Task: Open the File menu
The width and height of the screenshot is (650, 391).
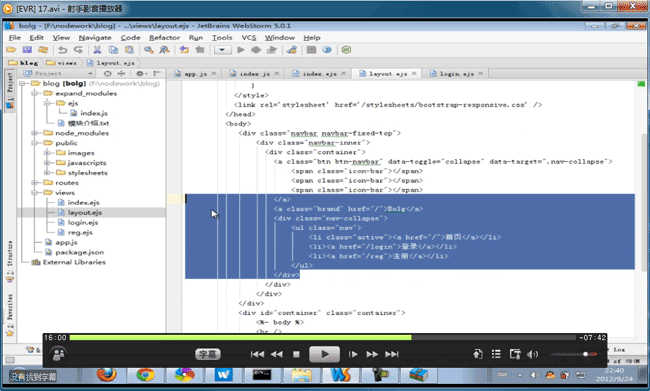Action: (x=15, y=37)
